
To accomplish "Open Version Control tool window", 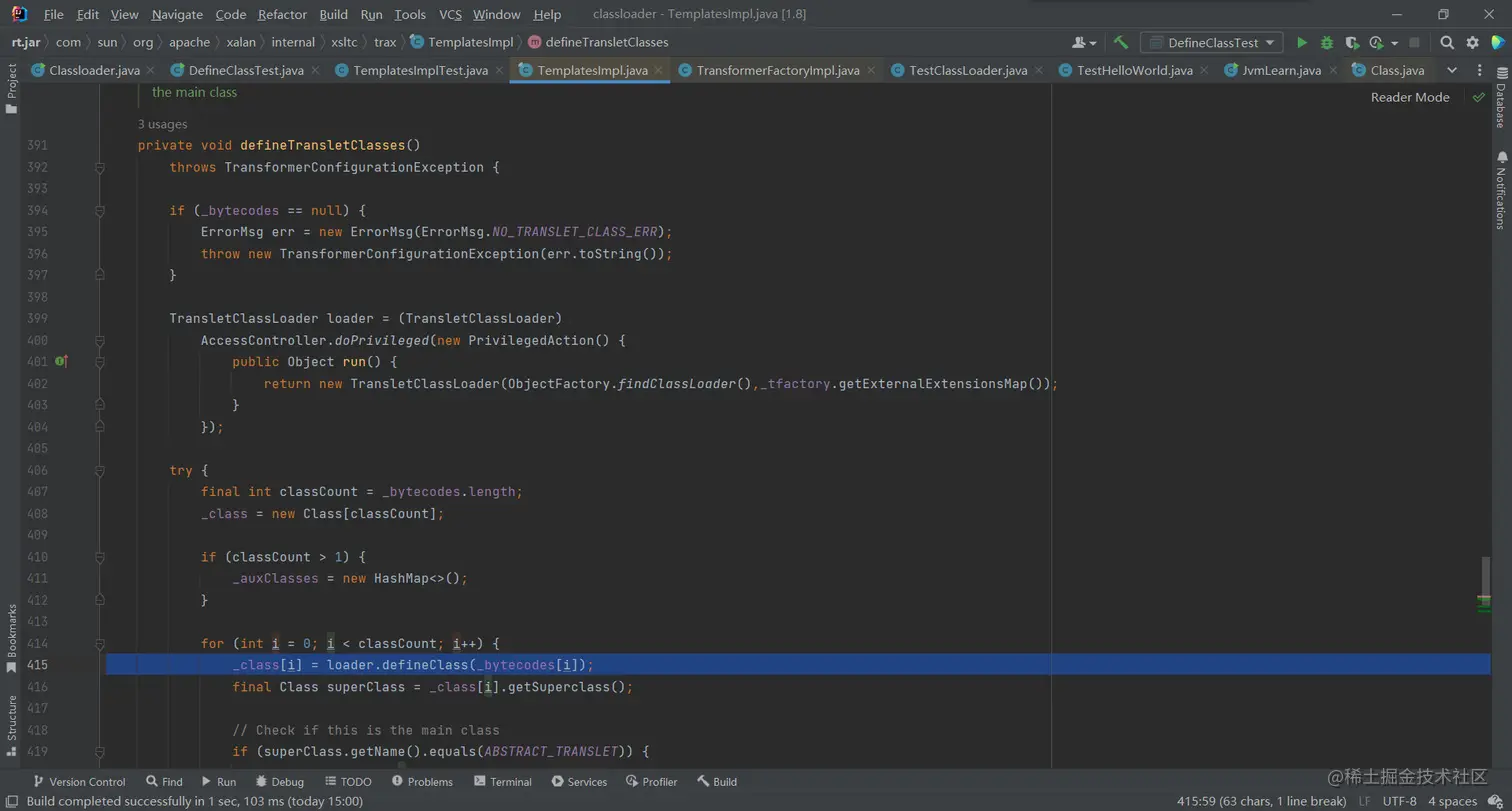I will coord(79,782).
